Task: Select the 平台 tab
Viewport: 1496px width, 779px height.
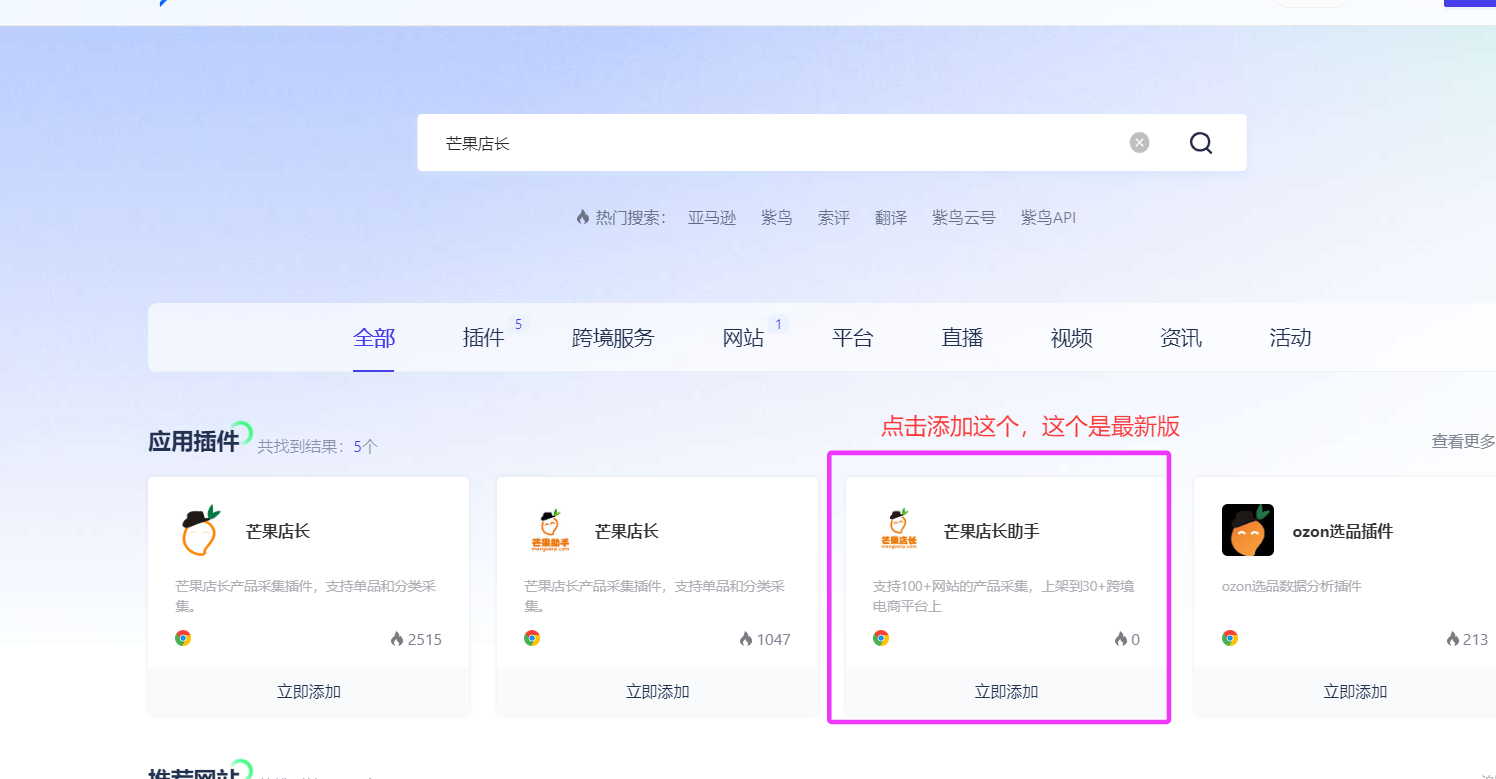Action: [853, 338]
